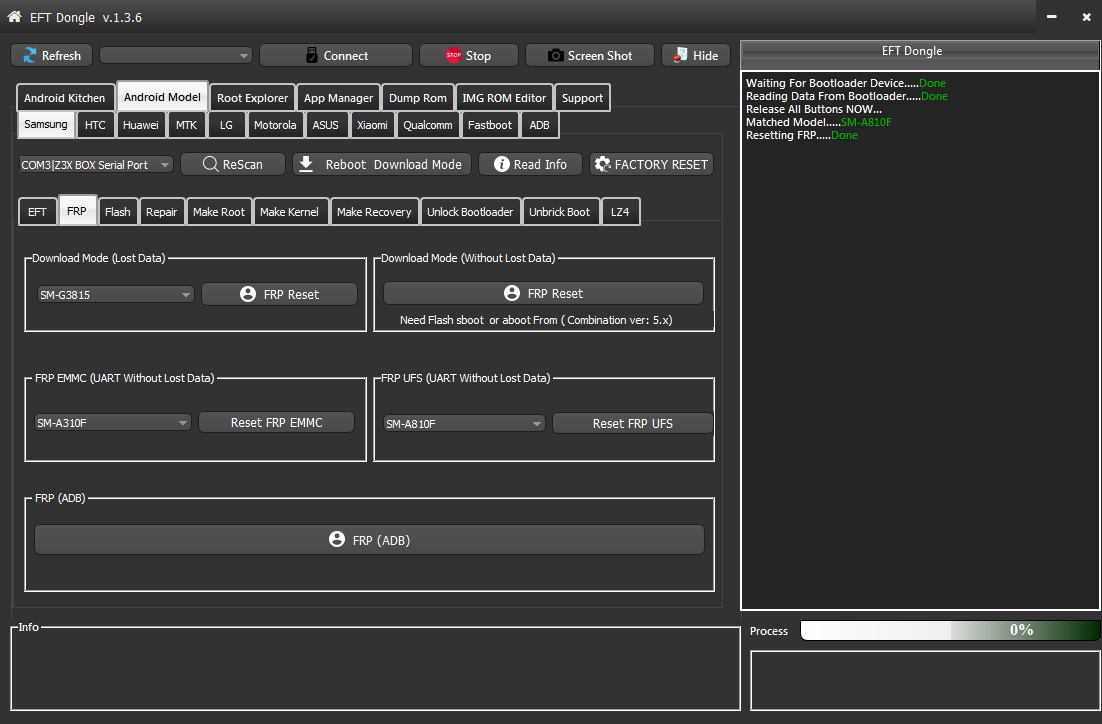Screen dimensions: 1102x724
Task: Click the FACTORY RESET button
Action: (x=652, y=164)
